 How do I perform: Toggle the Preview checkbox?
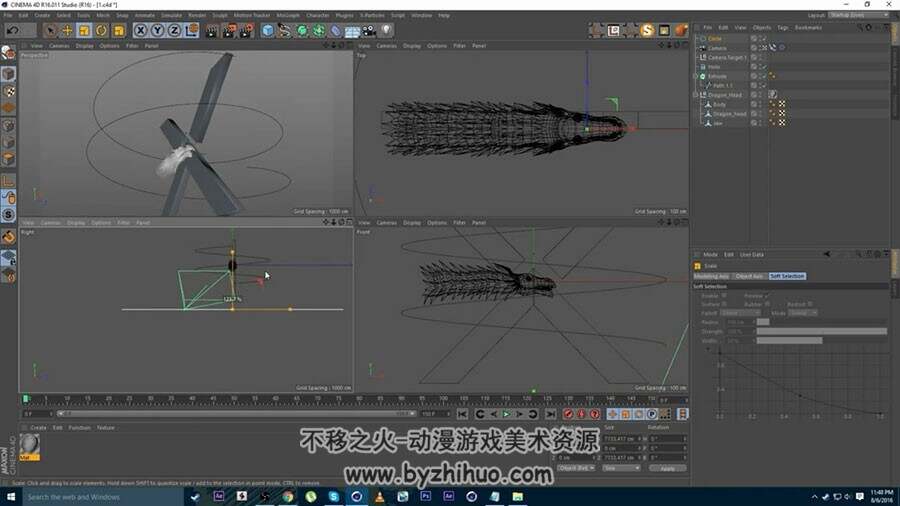coord(766,295)
